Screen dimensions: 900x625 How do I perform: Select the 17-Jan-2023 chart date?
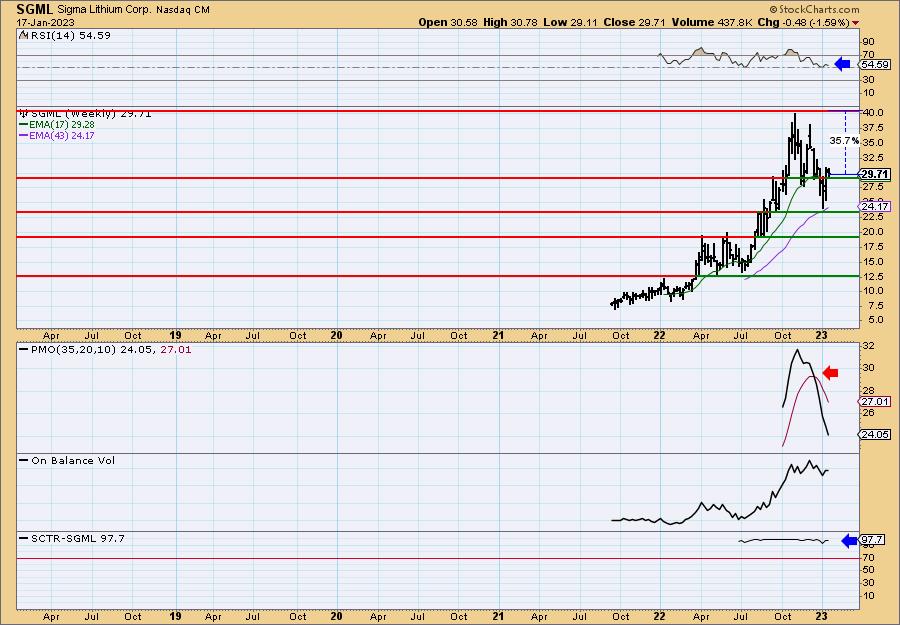tap(45, 22)
